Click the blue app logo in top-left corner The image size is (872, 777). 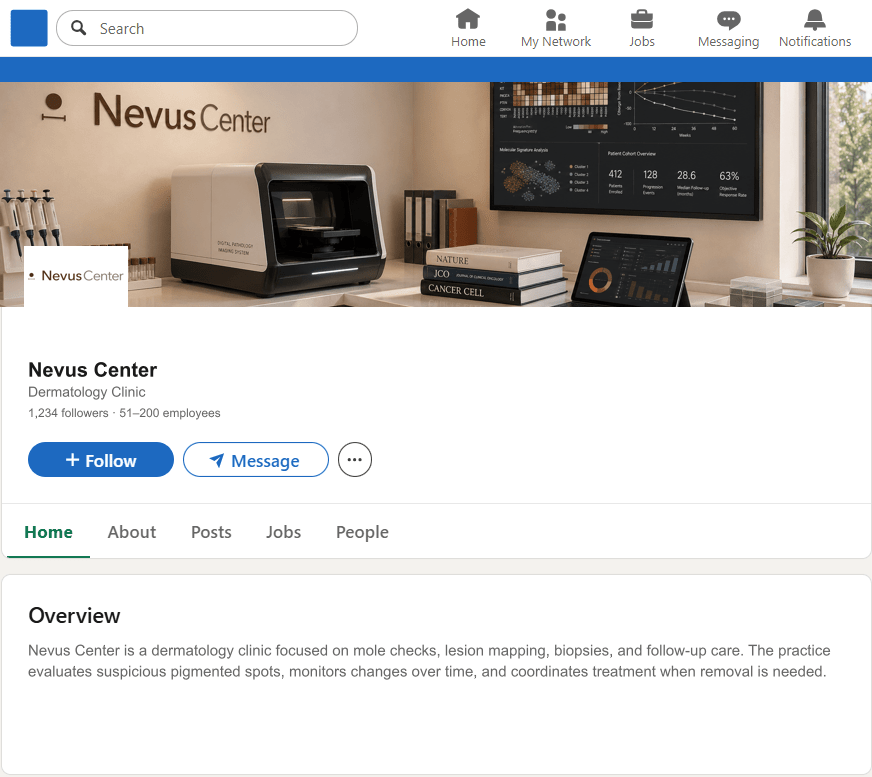tap(28, 28)
